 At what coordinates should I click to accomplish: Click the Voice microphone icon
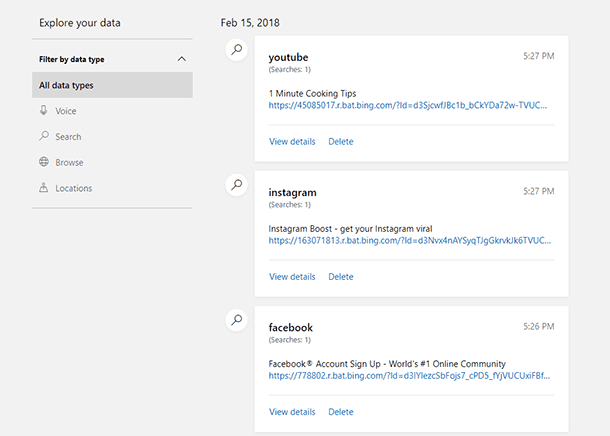coord(44,110)
